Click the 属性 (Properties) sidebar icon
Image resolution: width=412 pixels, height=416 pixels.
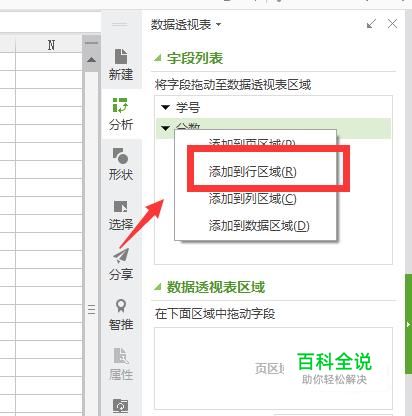(121, 364)
